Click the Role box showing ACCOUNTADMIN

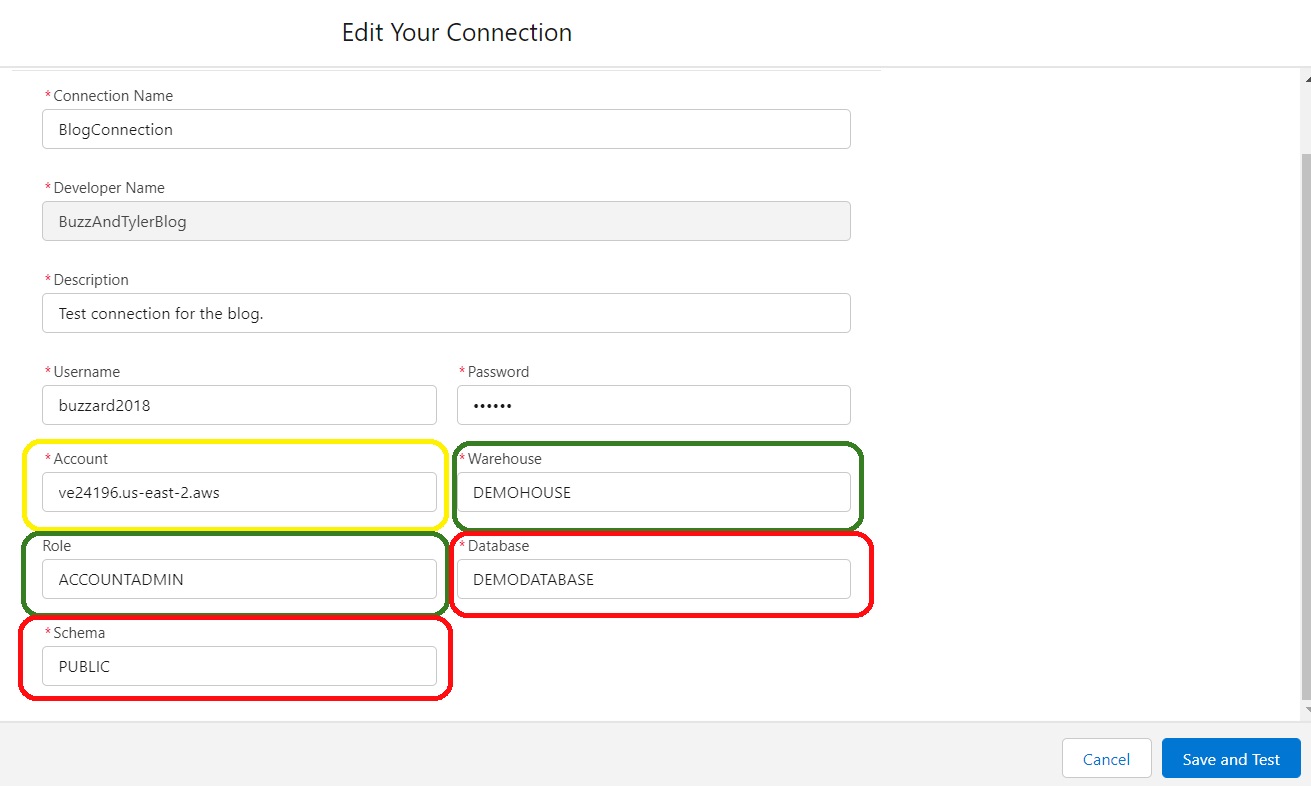[x=239, y=579]
